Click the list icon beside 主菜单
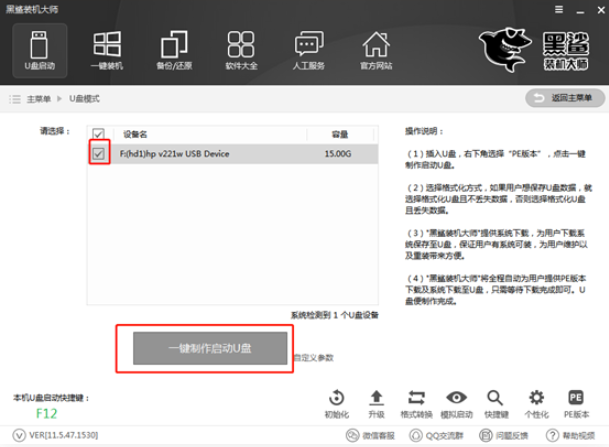 [x=15, y=99]
